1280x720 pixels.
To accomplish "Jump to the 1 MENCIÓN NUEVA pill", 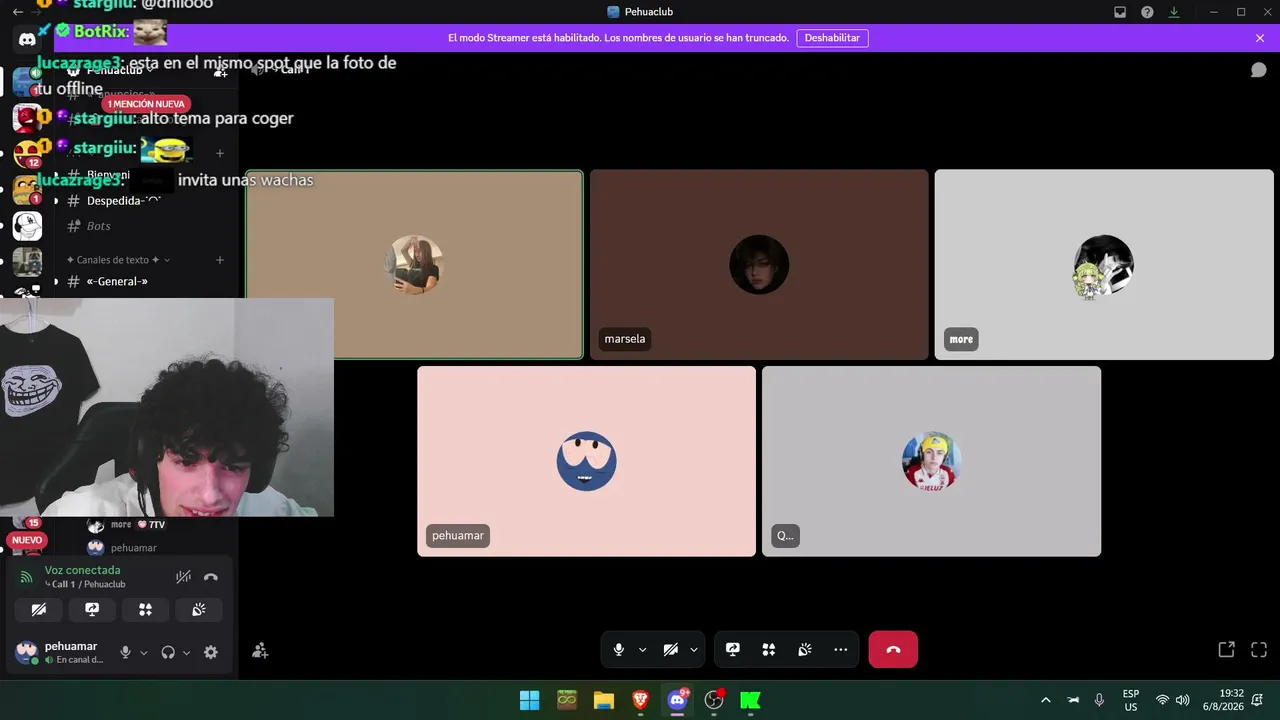I will coord(146,104).
